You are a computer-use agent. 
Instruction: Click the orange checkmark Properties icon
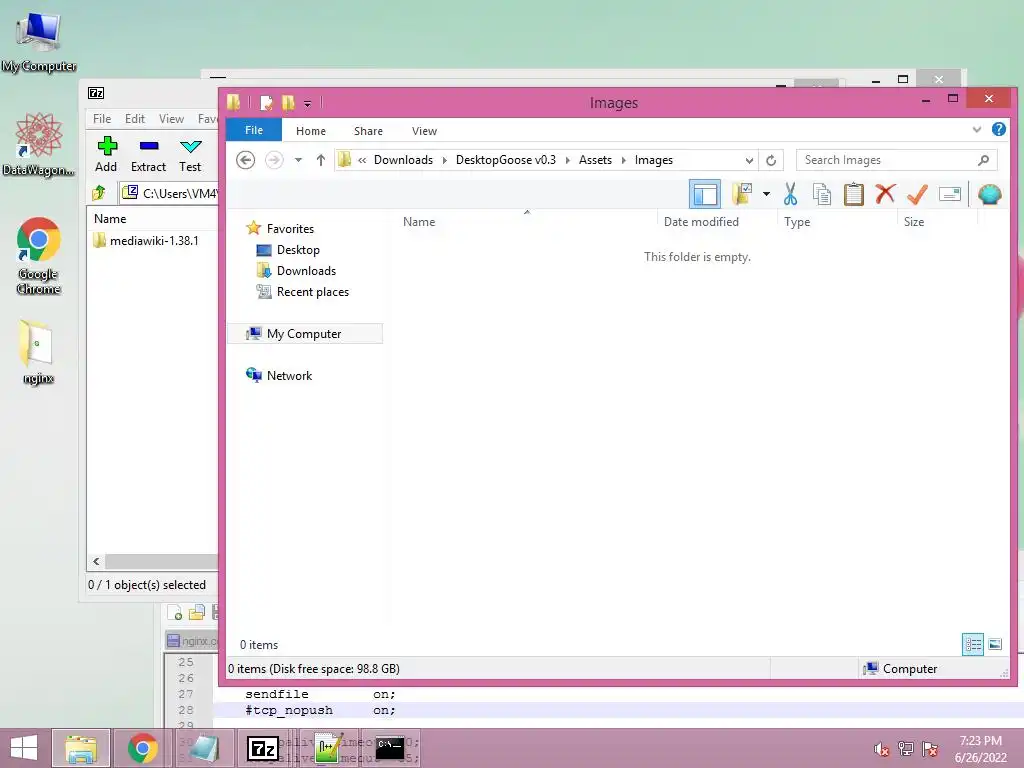918,194
